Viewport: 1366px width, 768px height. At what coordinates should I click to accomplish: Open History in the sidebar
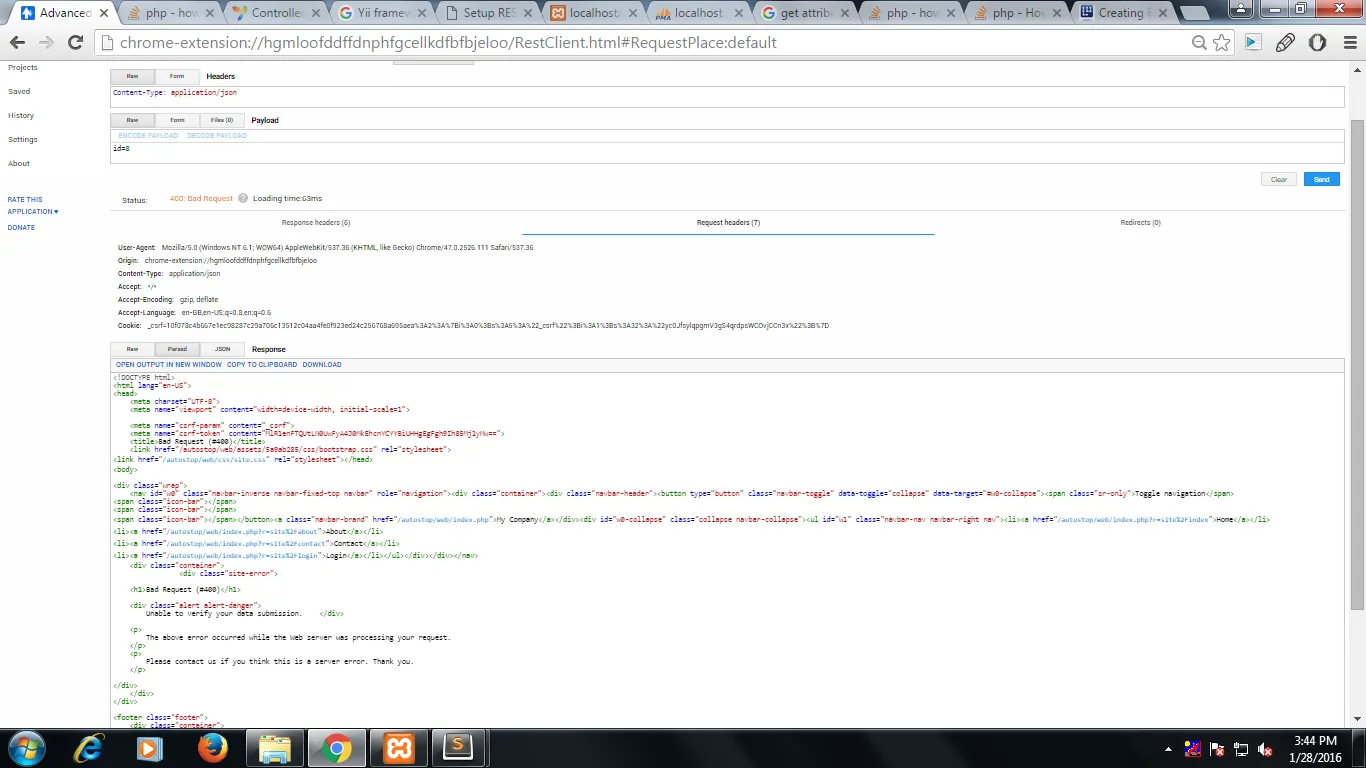point(21,115)
